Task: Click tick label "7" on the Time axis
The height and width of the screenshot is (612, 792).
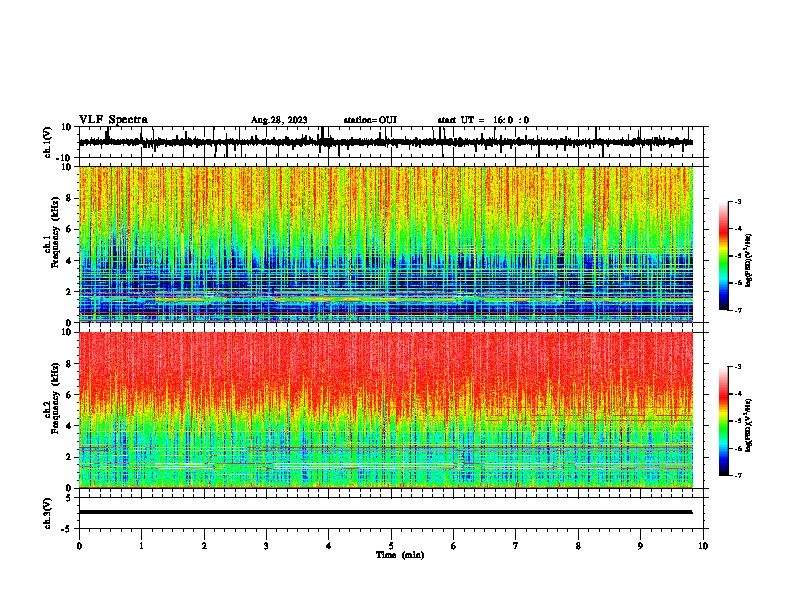Action: pos(516,546)
